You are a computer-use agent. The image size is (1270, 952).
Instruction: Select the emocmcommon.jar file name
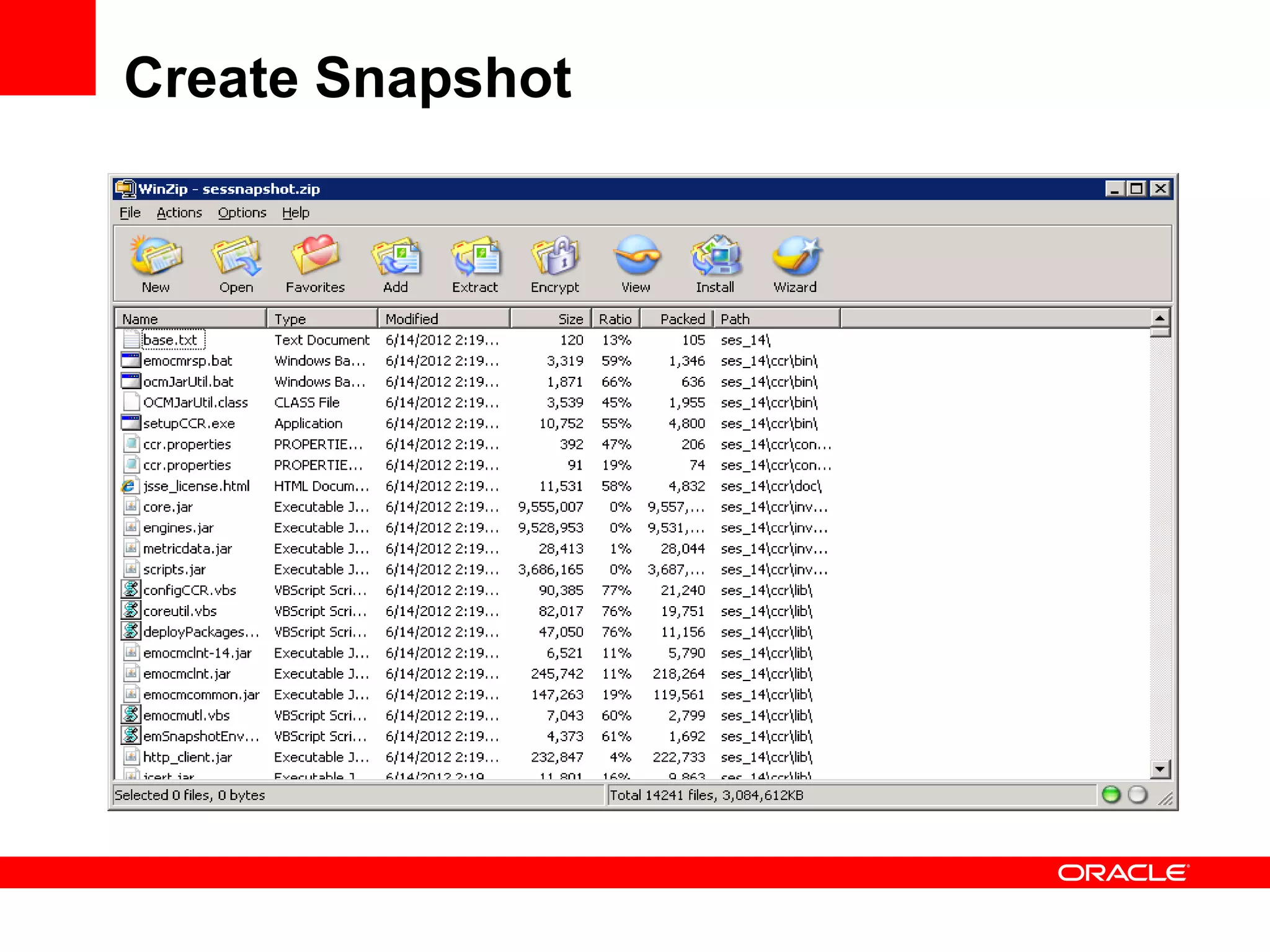point(201,694)
